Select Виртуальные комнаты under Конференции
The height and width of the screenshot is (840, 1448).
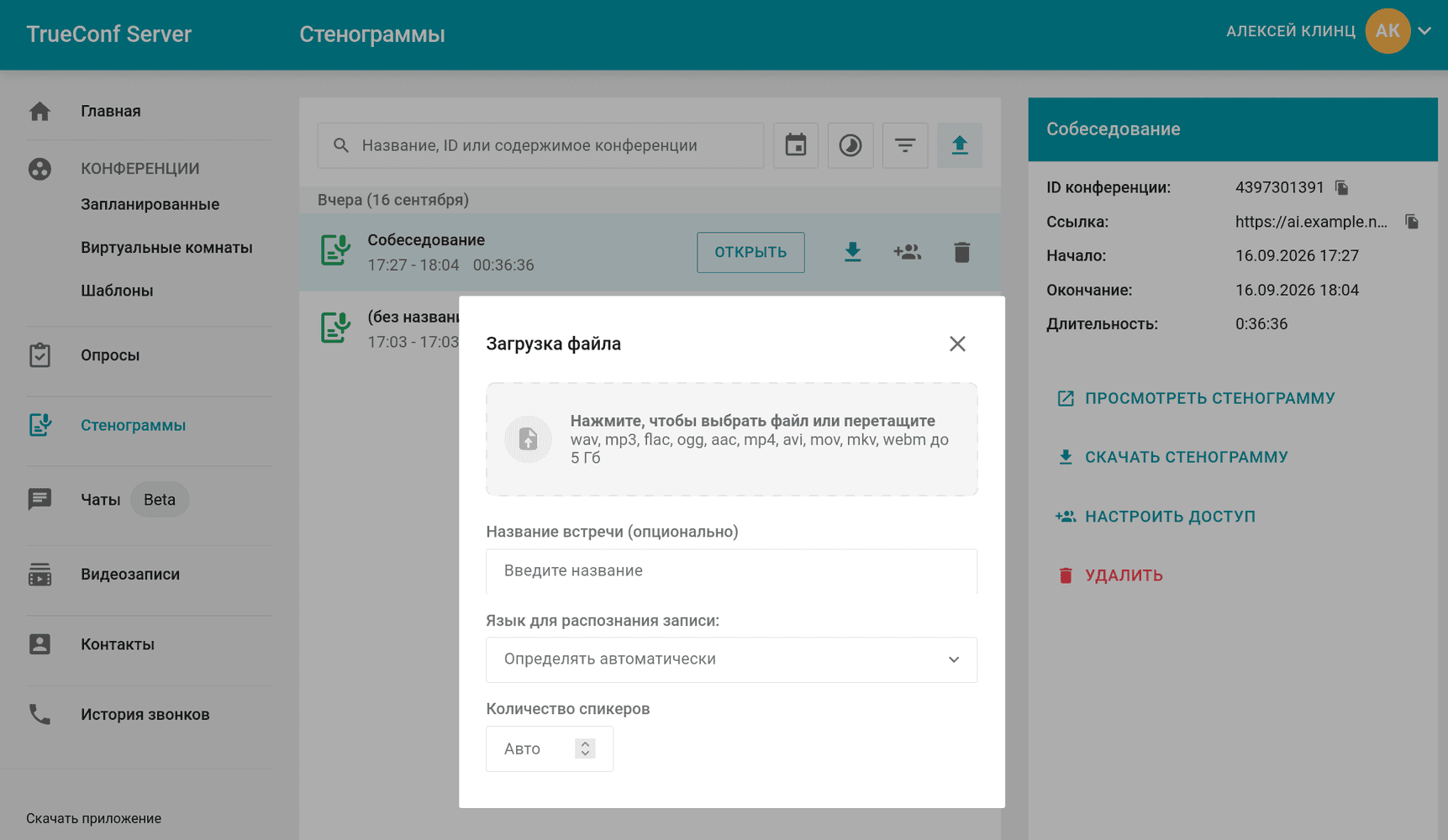(166, 248)
